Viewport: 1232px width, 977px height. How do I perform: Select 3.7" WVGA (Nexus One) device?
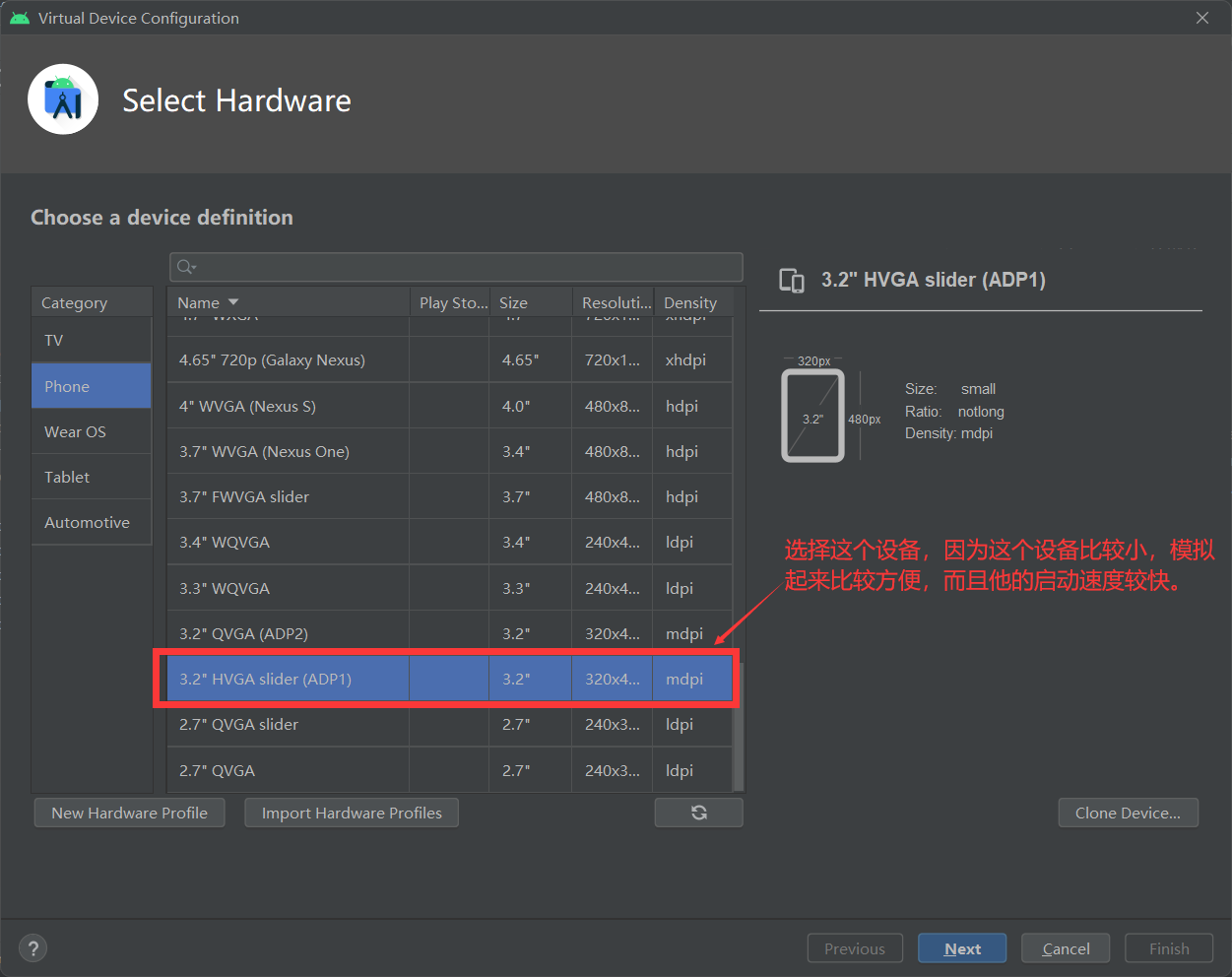point(450,451)
